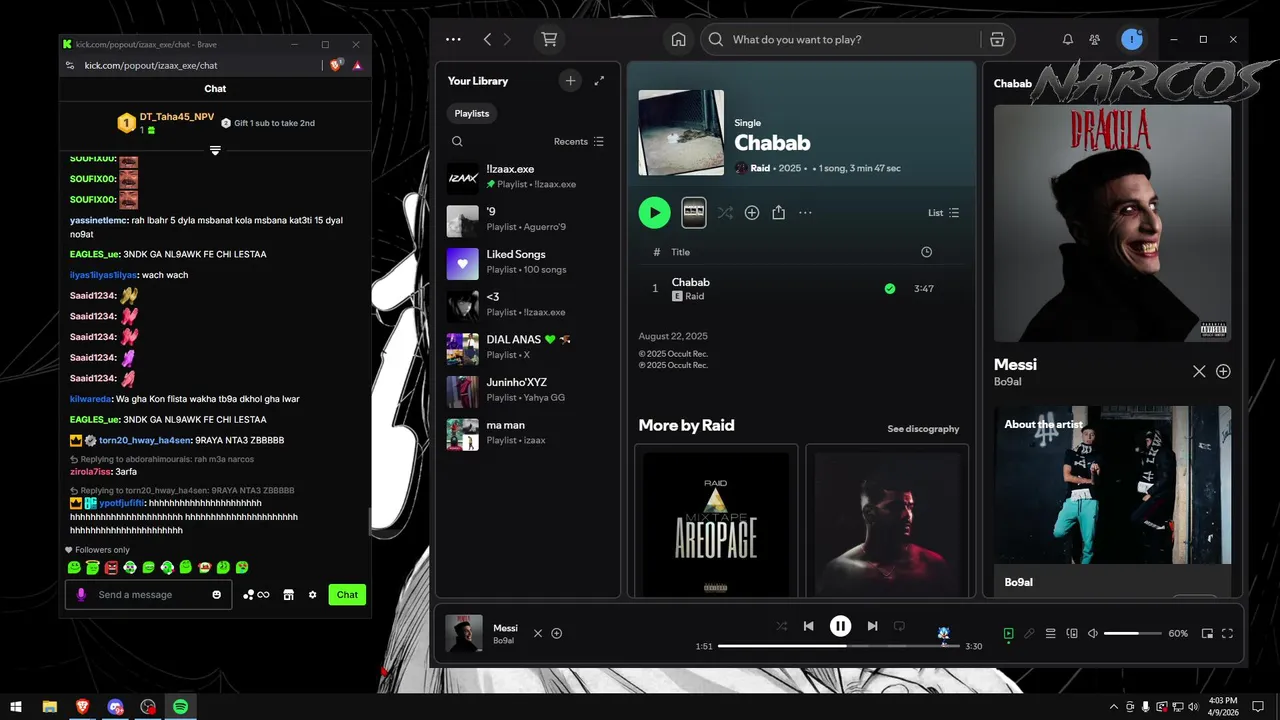Sort by the duration clock column
1280x720 pixels.
926,252
